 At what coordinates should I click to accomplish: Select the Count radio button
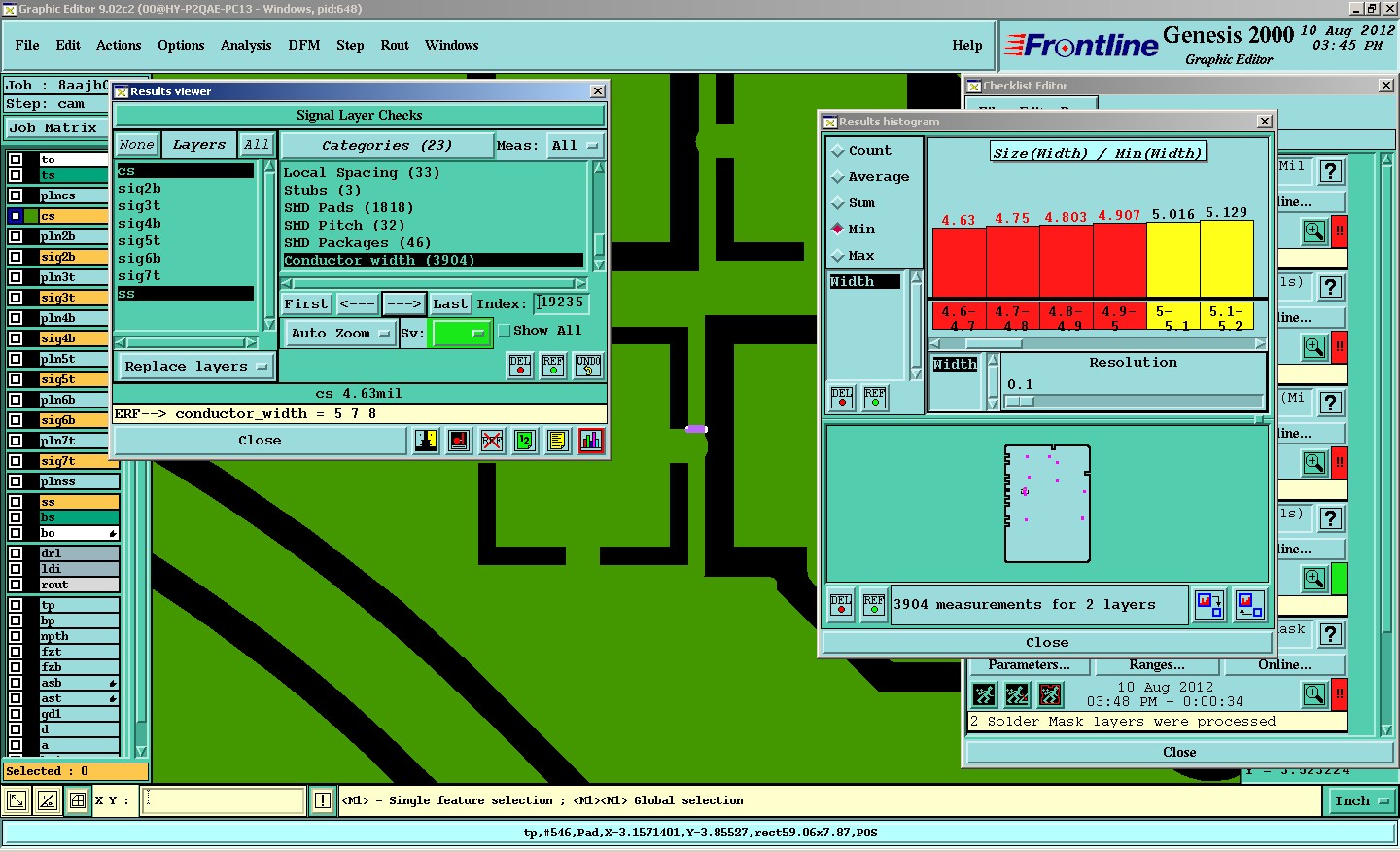pos(838,151)
